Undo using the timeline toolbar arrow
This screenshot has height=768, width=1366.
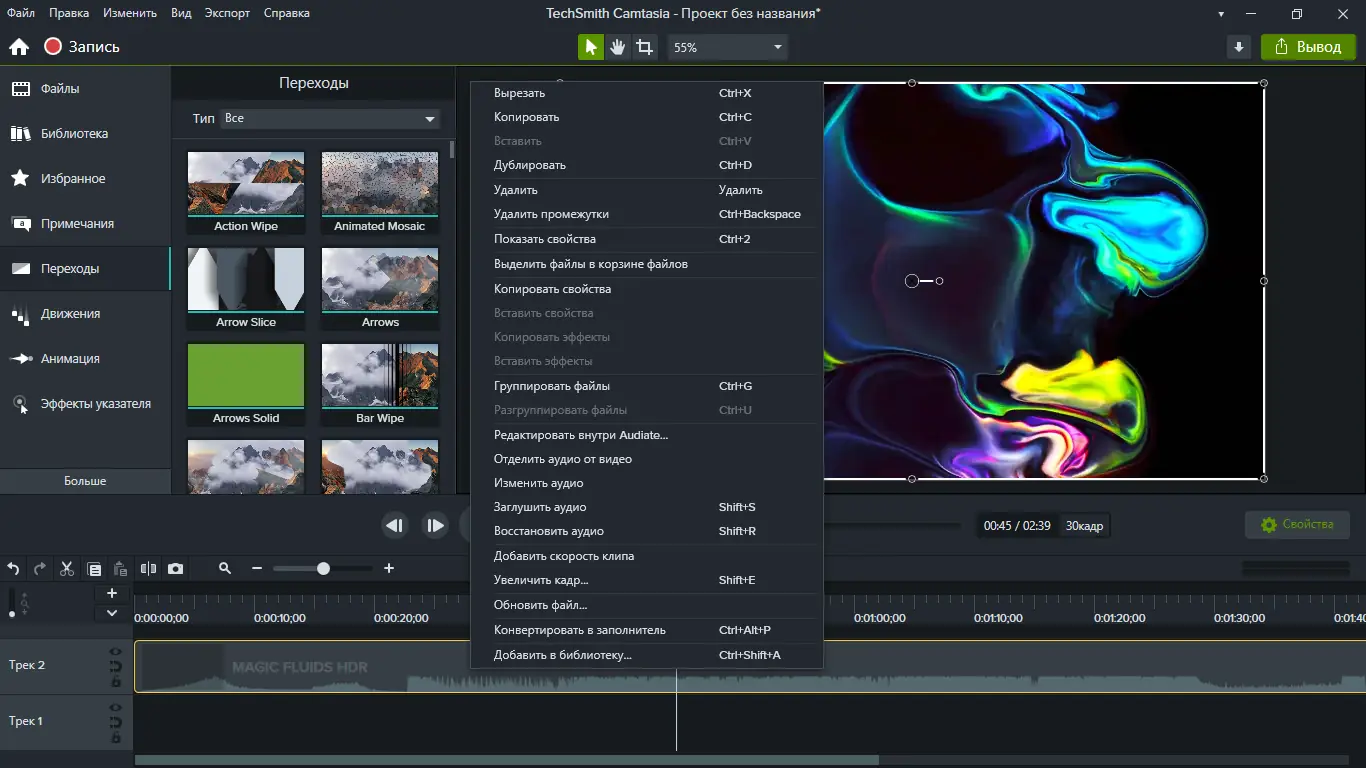pyautogui.click(x=13, y=569)
